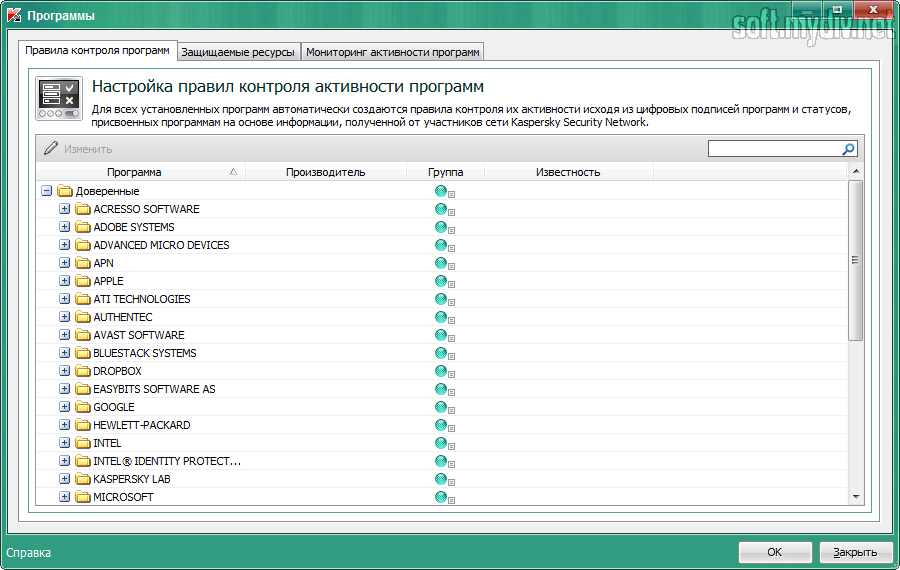
Task: Expand the AVAST SOFTWARE folder
Action: (64, 335)
